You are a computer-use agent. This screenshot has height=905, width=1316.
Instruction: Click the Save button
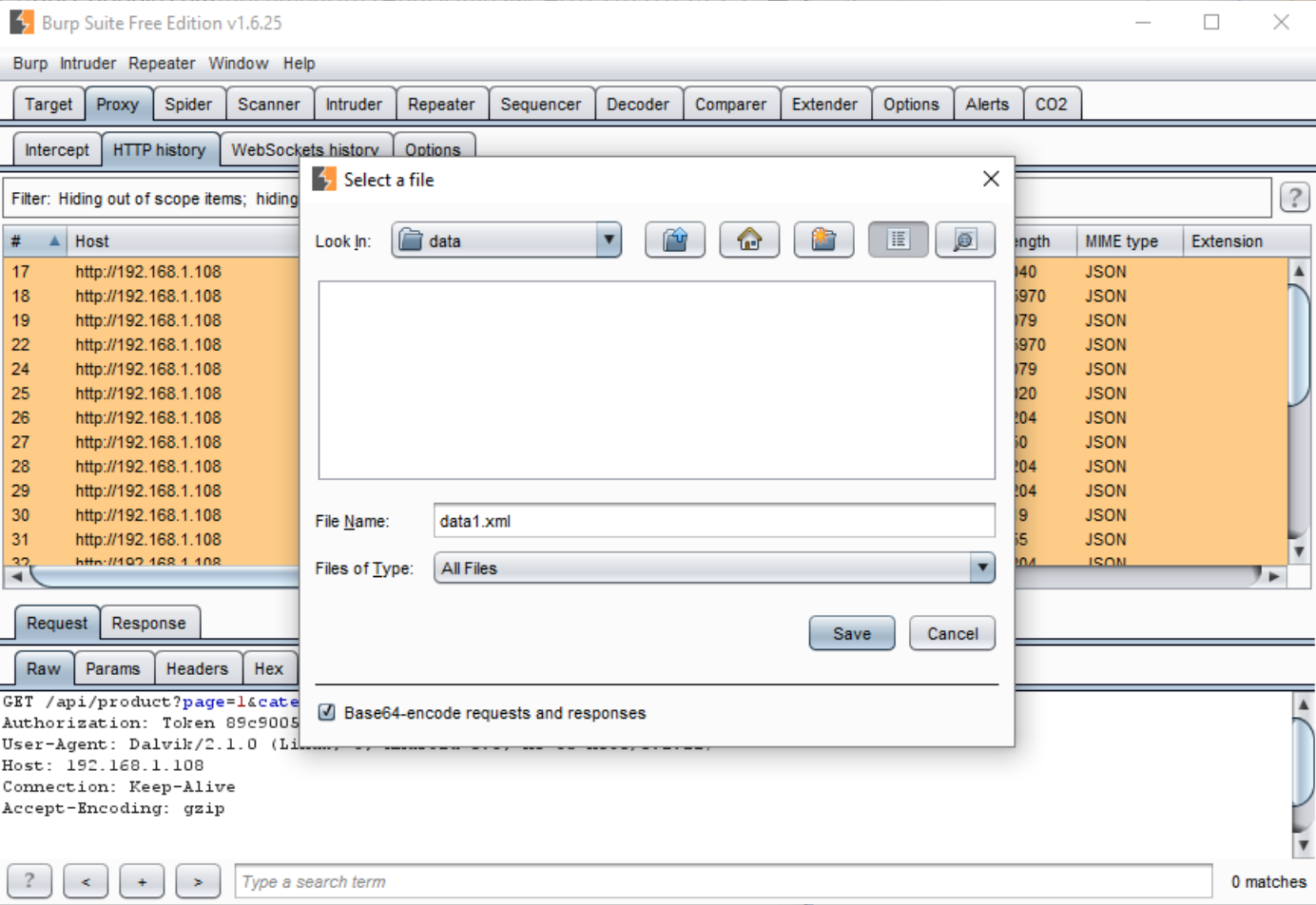(x=852, y=633)
